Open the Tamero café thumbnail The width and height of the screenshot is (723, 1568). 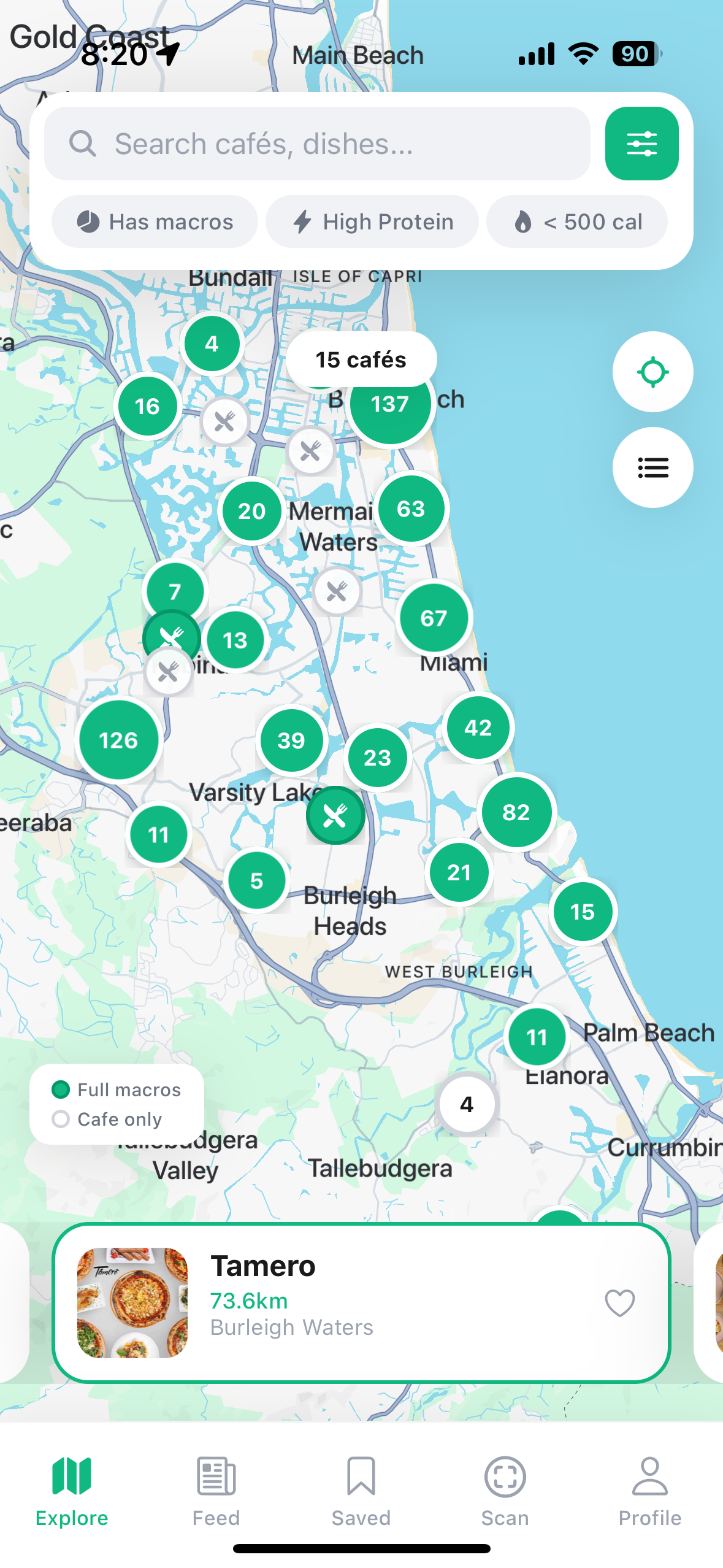[x=132, y=1302]
